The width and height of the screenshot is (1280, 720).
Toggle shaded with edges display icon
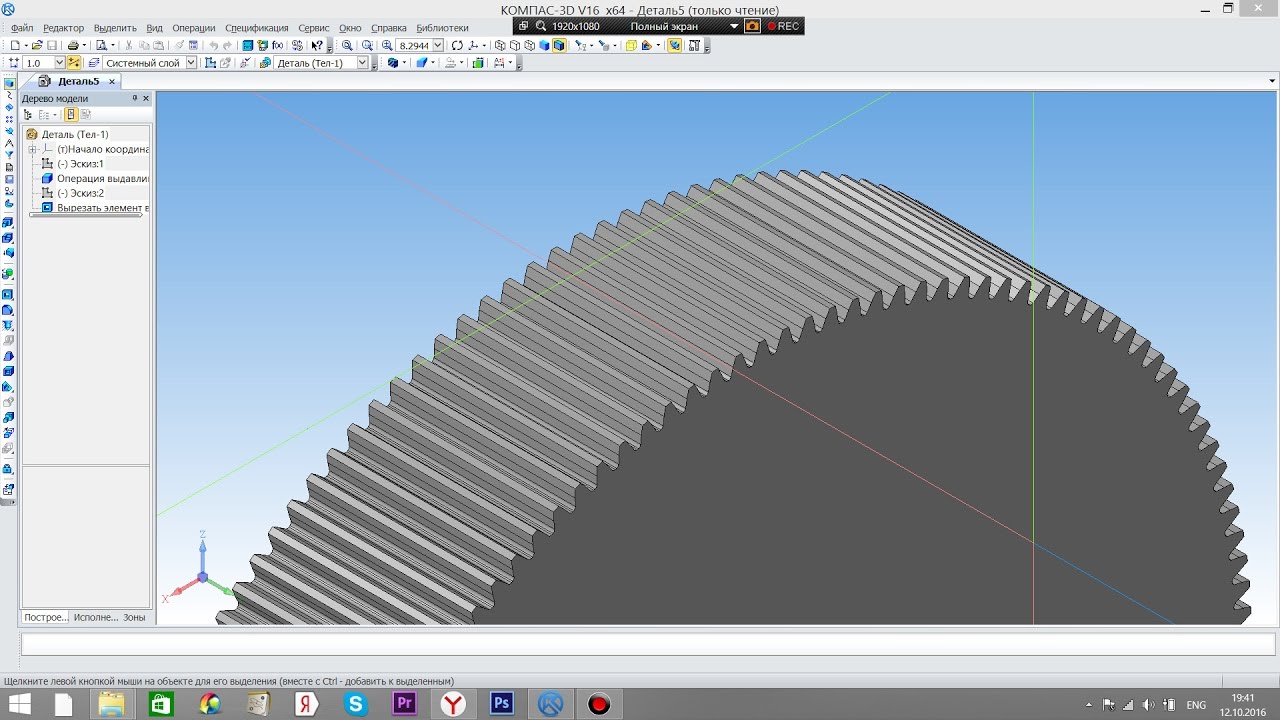(558, 45)
